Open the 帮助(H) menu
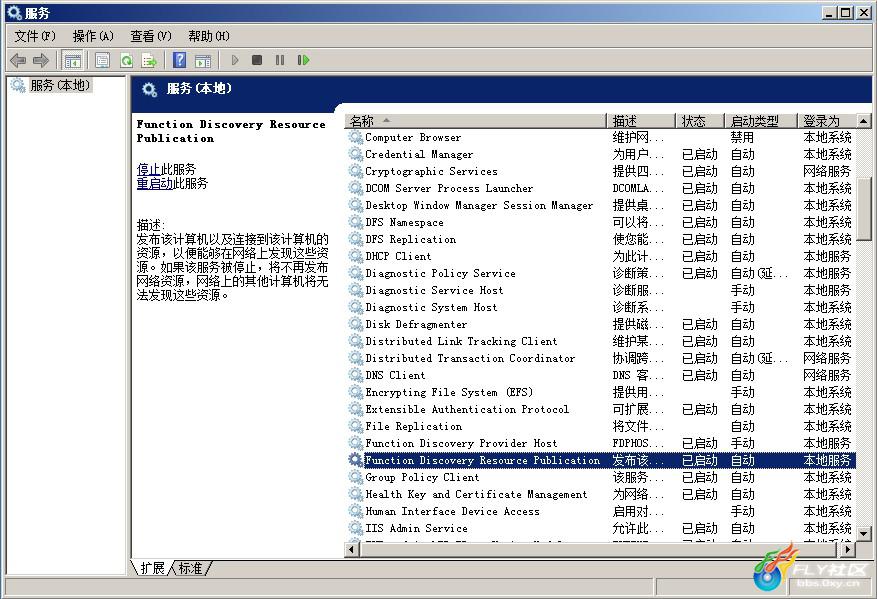The height and width of the screenshot is (599, 877). (209, 36)
